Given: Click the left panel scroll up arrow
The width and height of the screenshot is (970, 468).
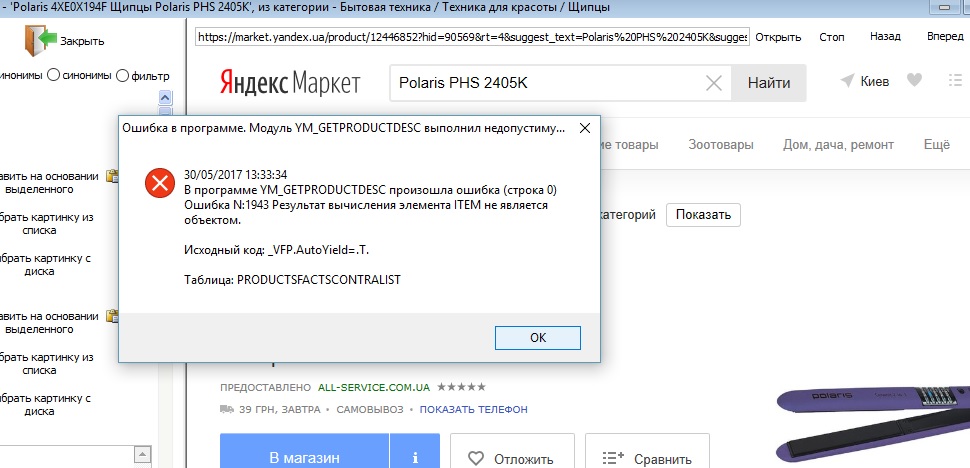Looking at the screenshot, I should (165, 97).
